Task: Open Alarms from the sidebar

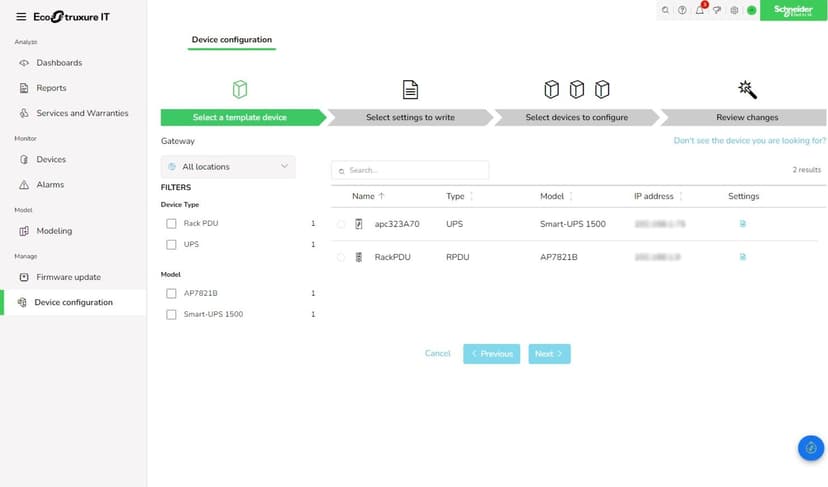Action: coord(50,185)
